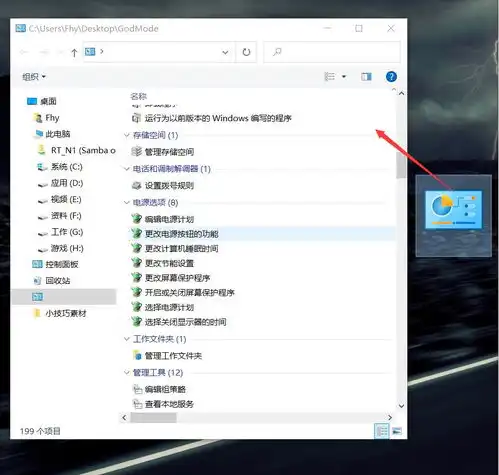
Task: Collapse the 电源选项 (8) group
Action: (x=127, y=202)
